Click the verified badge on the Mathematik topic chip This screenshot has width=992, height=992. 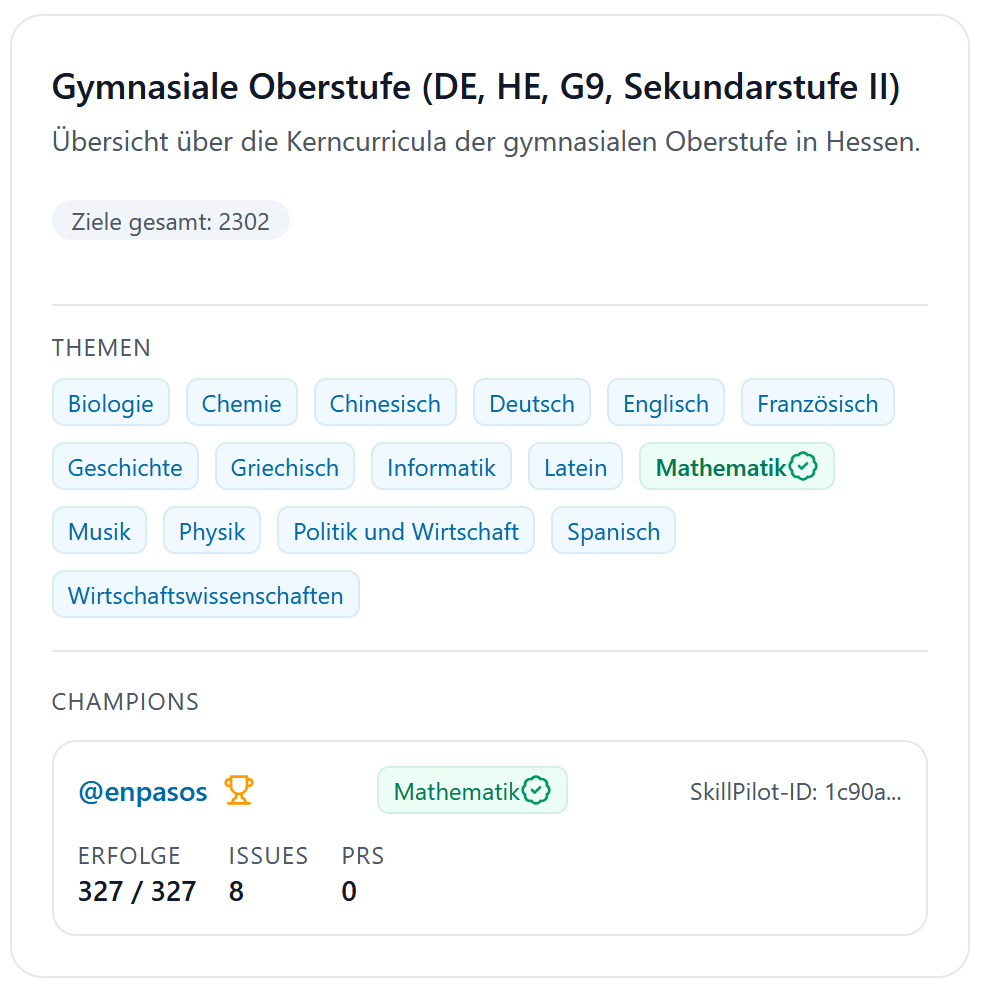802,465
